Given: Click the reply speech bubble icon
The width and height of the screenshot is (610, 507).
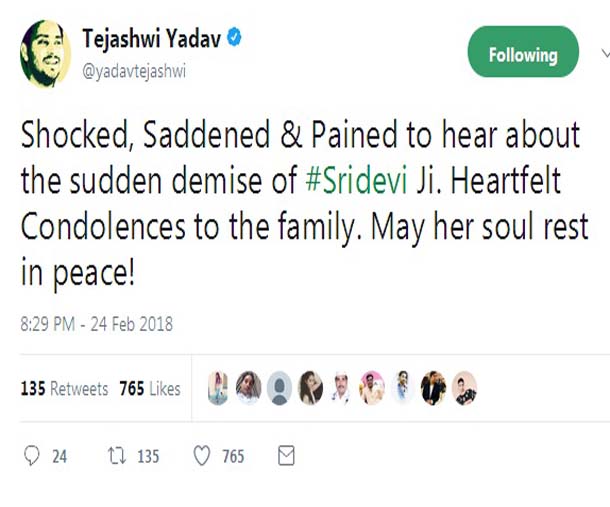Looking at the screenshot, I should pos(32,456).
